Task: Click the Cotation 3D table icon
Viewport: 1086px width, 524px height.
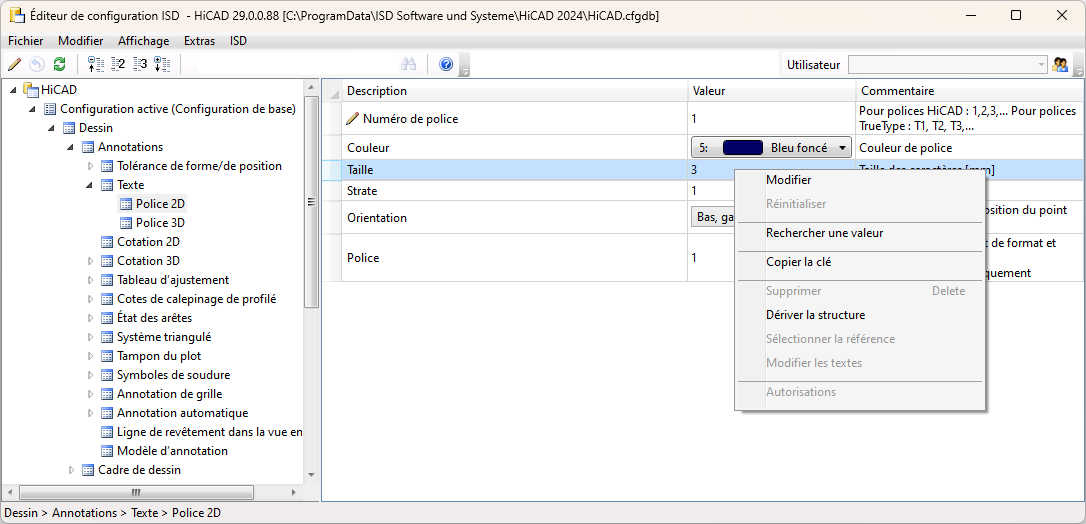Action: pos(107,261)
